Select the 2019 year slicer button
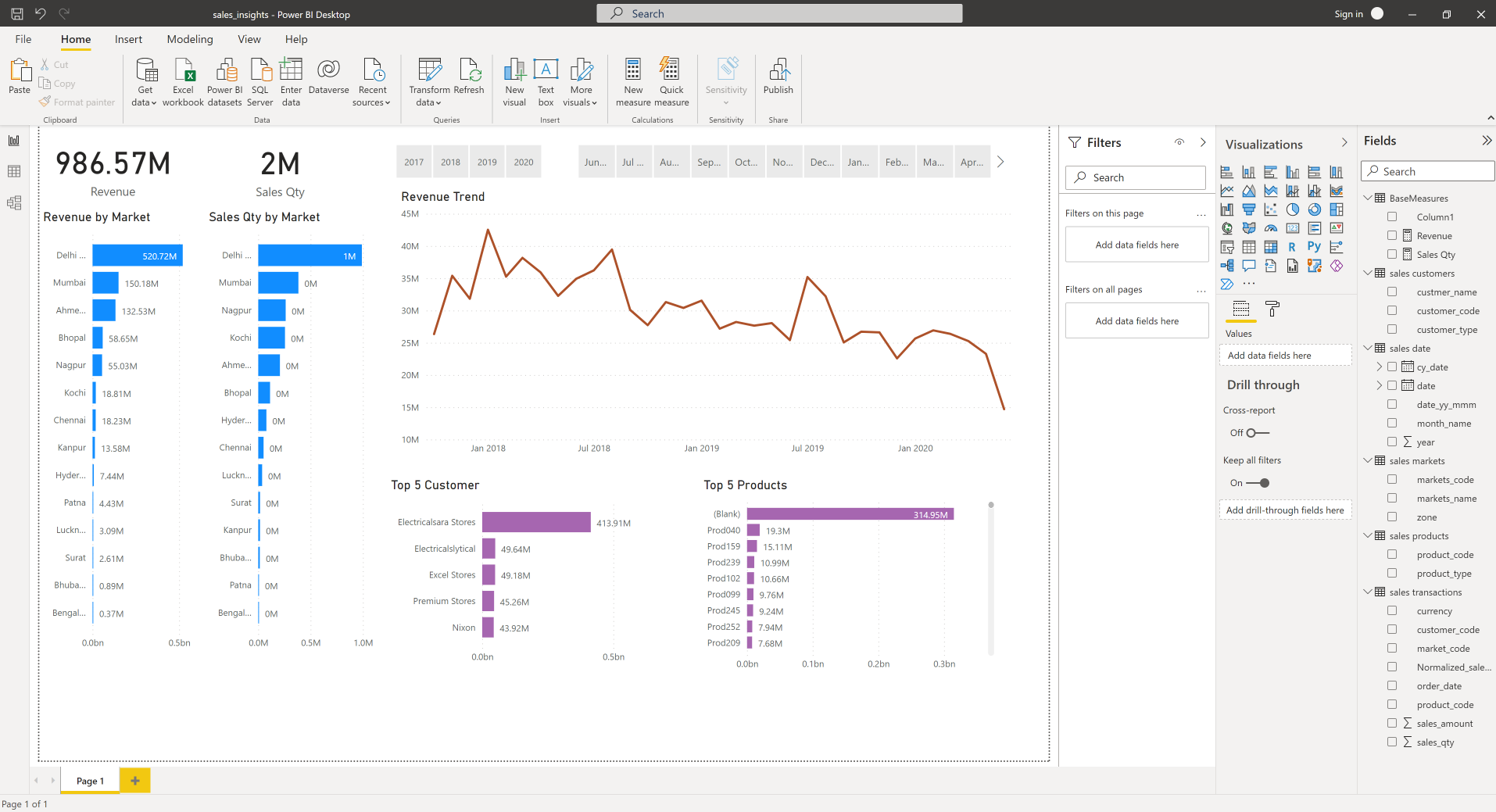Image resolution: width=1496 pixels, height=812 pixels. click(x=487, y=163)
